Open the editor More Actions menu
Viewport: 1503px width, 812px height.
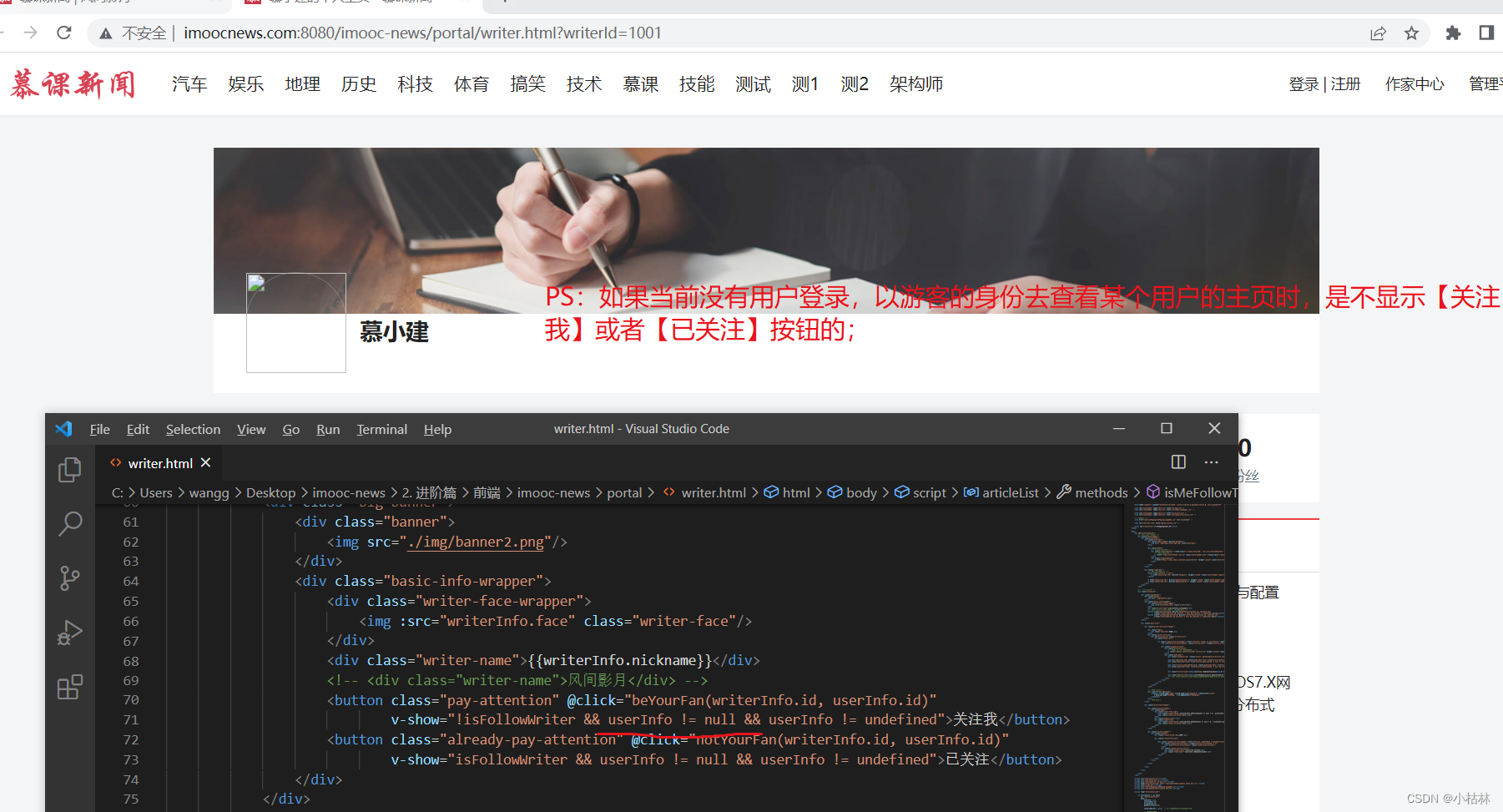point(1211,461)
